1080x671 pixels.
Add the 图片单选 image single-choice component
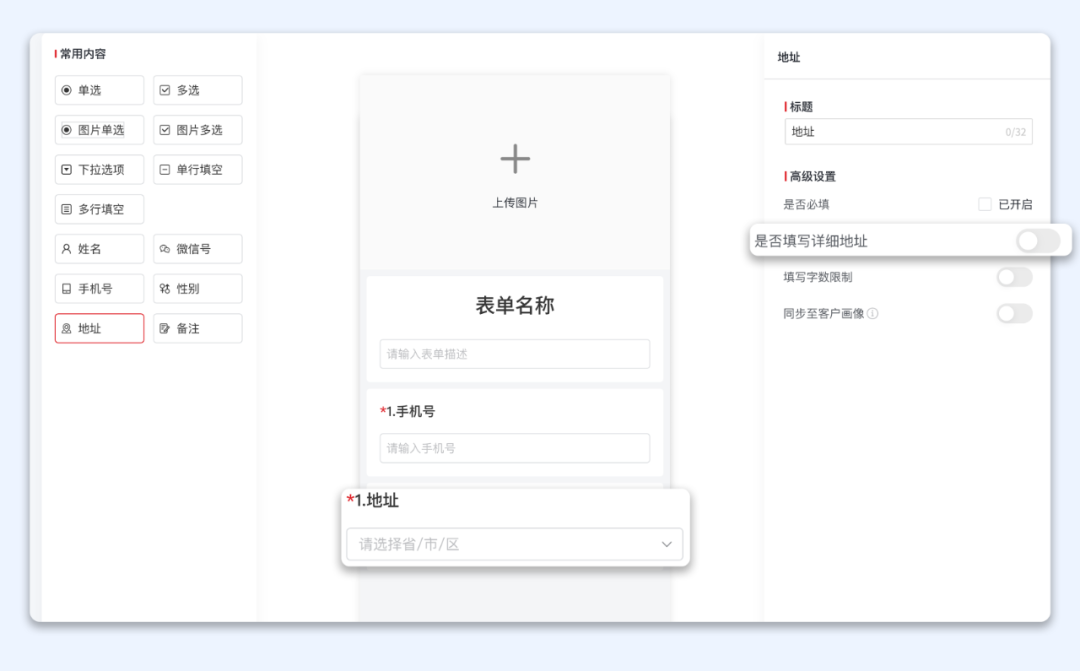pyautogui.click(x=99, y=130)
